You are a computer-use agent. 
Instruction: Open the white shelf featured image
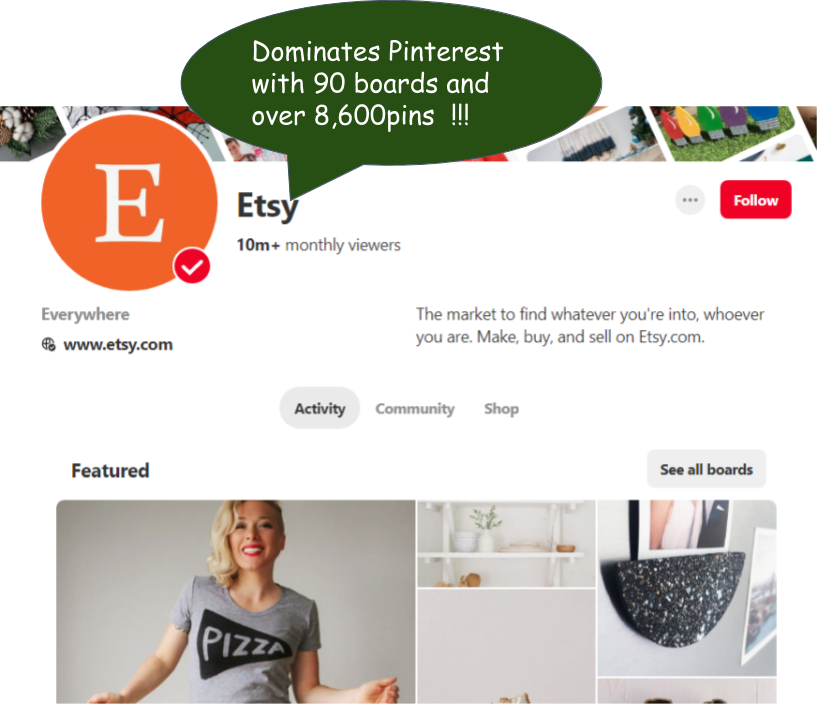point(506,544)
